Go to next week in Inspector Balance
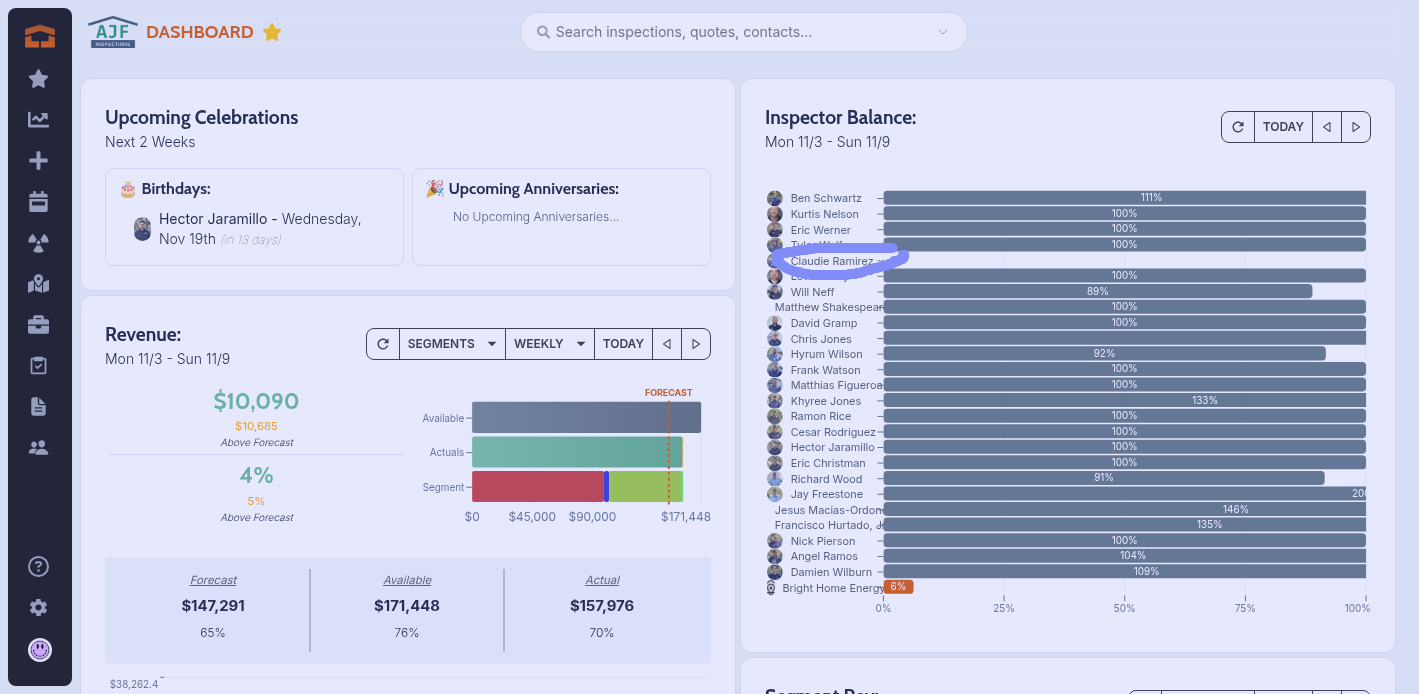Image resolution: width=1419 pixels, height=694 pixels. click(1356, 127)
